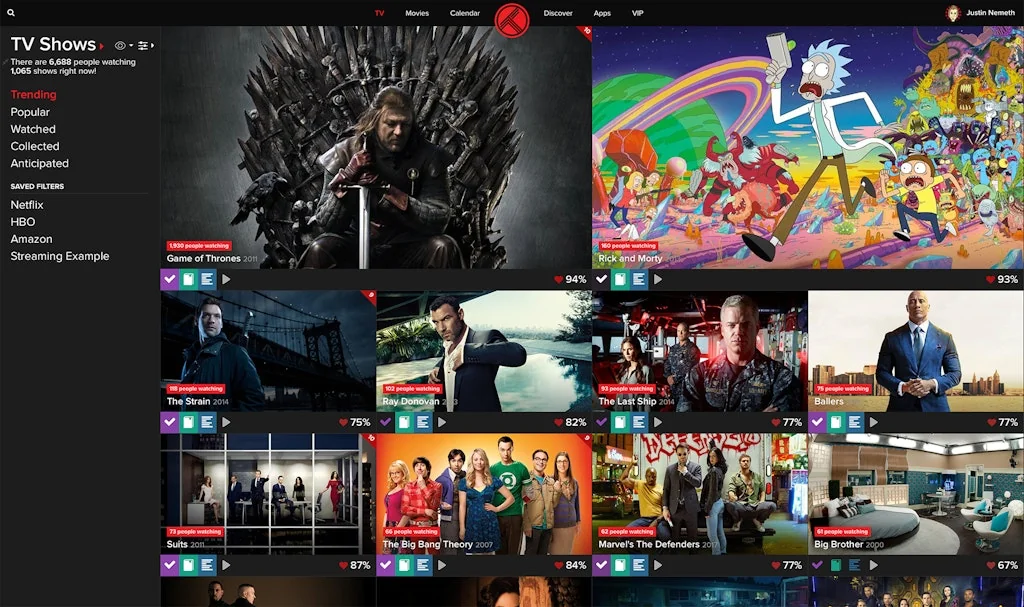Apply the Streaming Example filter

click(x=59, y=256)
